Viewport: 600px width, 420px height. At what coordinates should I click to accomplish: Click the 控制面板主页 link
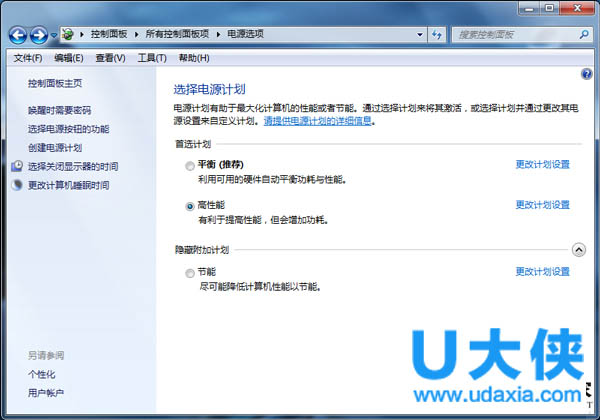tap(55, 83)
